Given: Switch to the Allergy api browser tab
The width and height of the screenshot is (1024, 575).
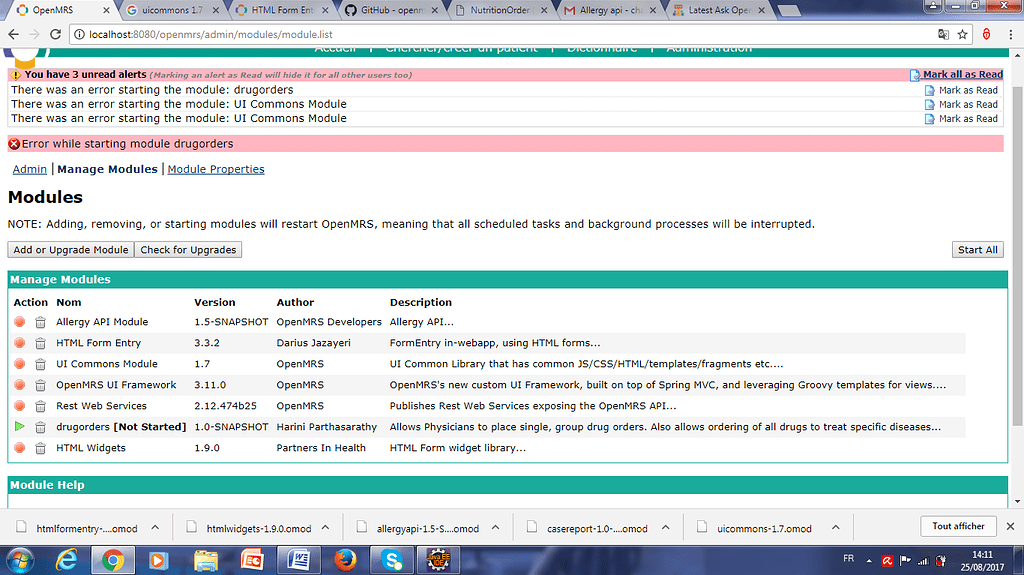Looking at the screenshot, I should click(606, 10).
